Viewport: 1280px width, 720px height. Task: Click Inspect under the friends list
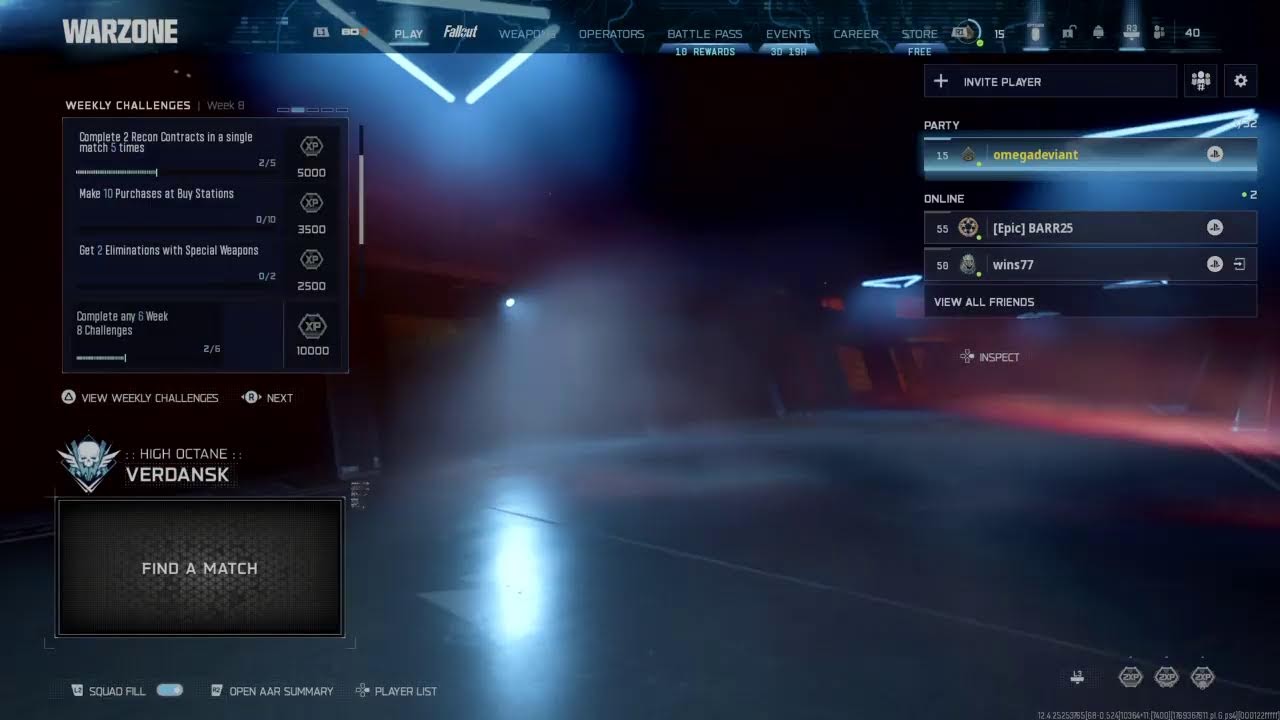(999, 357)
